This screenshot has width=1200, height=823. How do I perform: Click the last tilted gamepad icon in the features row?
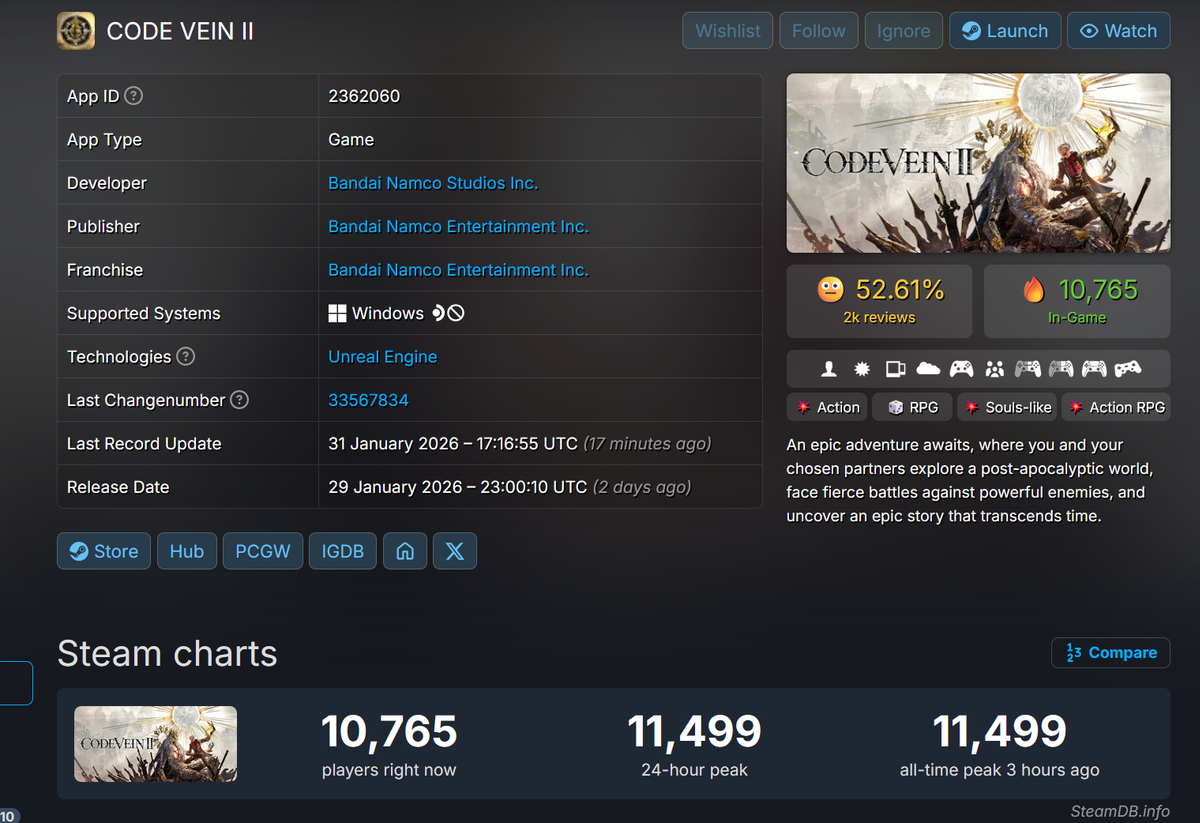click(1128, 369)
